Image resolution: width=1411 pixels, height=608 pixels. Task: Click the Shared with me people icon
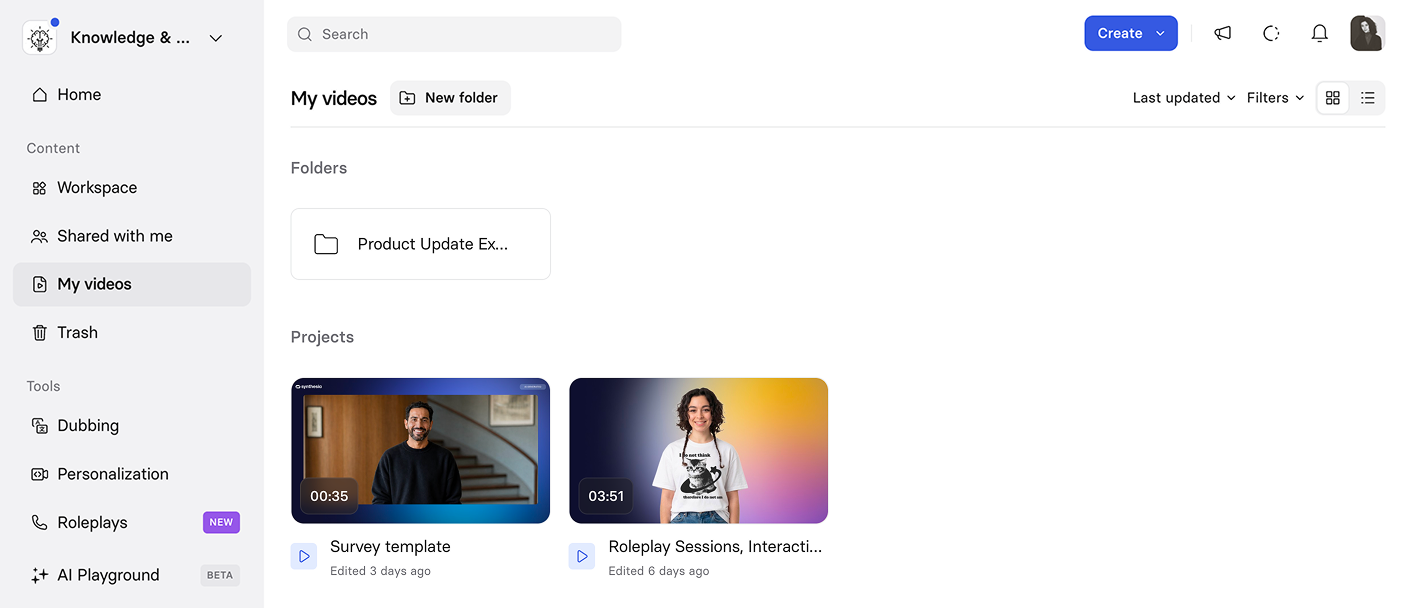coord(40,236)
